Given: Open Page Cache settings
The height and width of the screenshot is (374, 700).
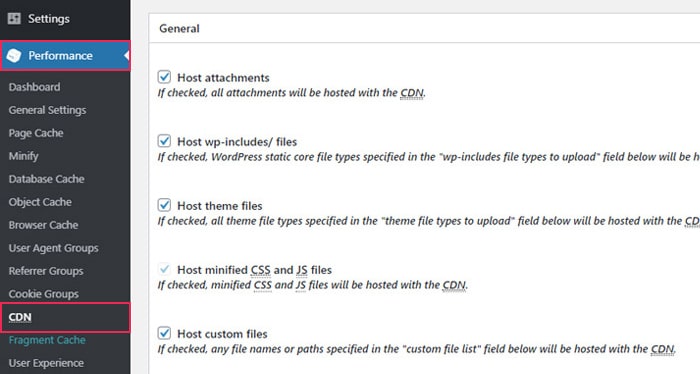Looking at the screenshot, I should point(36,133).
